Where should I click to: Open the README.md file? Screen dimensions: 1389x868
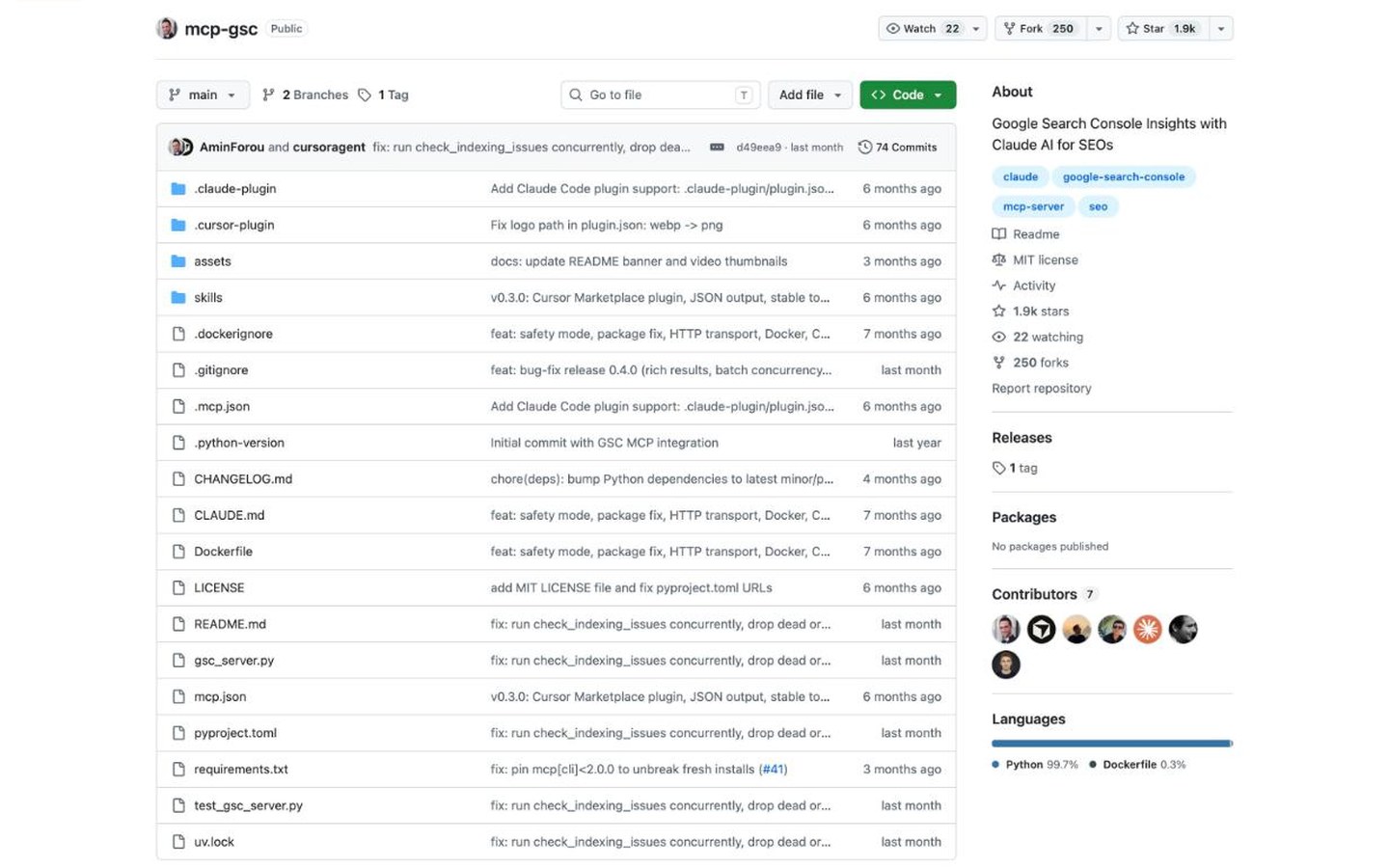pyautogui.click(x=230, y=624)
